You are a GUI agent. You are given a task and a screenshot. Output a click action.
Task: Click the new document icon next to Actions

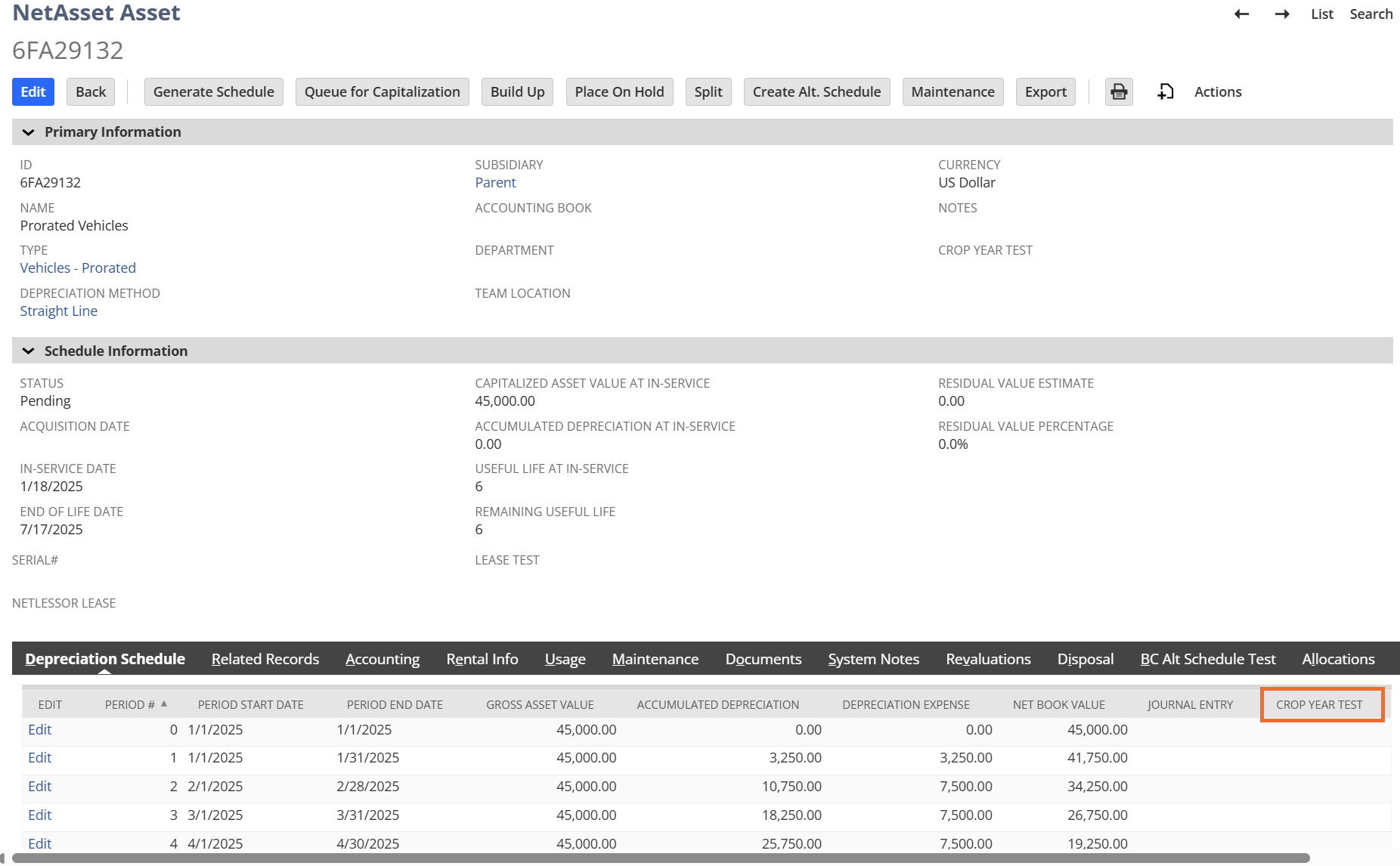click(x=1166, y=92)
